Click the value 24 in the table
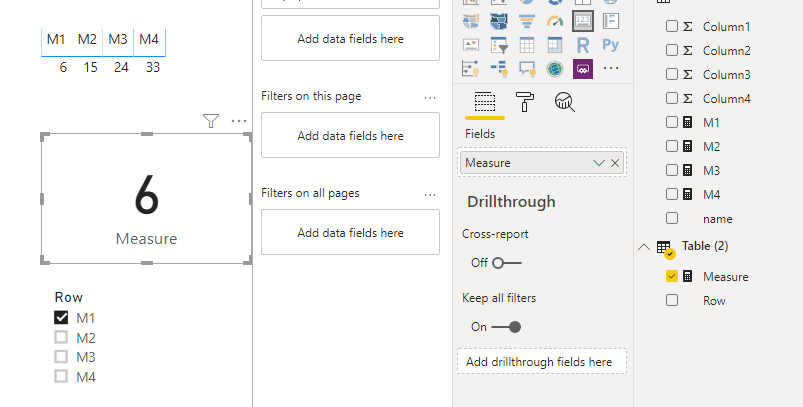This screenshot has width=803, height=407. pyautogui.click(x=121, y=67)
